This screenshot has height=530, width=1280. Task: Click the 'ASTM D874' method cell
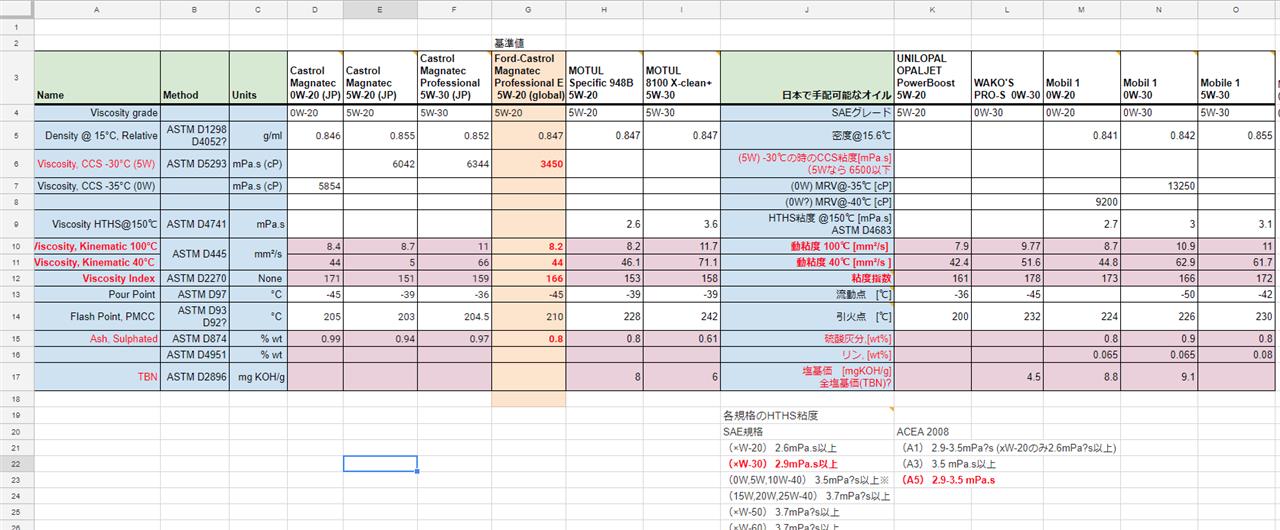point(195,339)
